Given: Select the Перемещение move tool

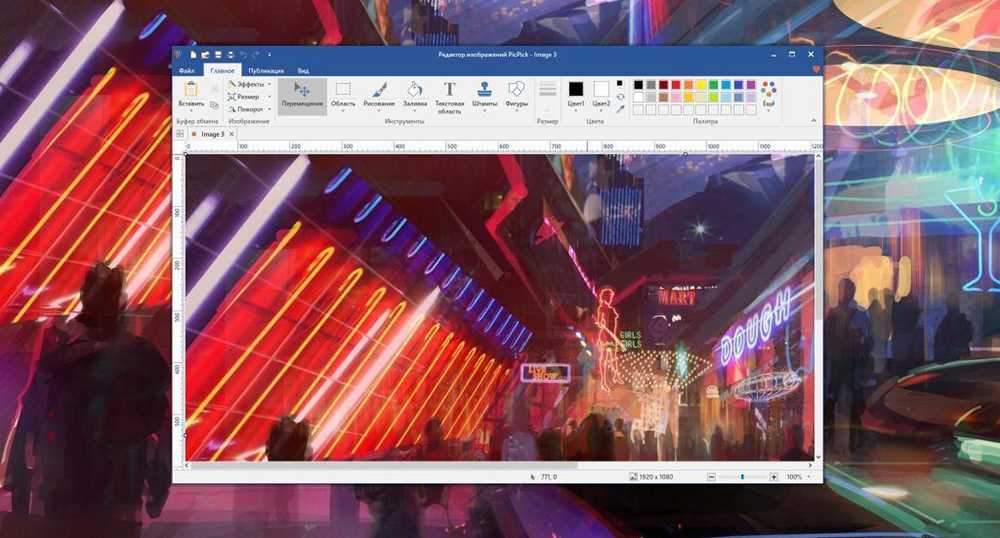Looking at the screenshot, I should pyautogui.click(x=302, y=94).
